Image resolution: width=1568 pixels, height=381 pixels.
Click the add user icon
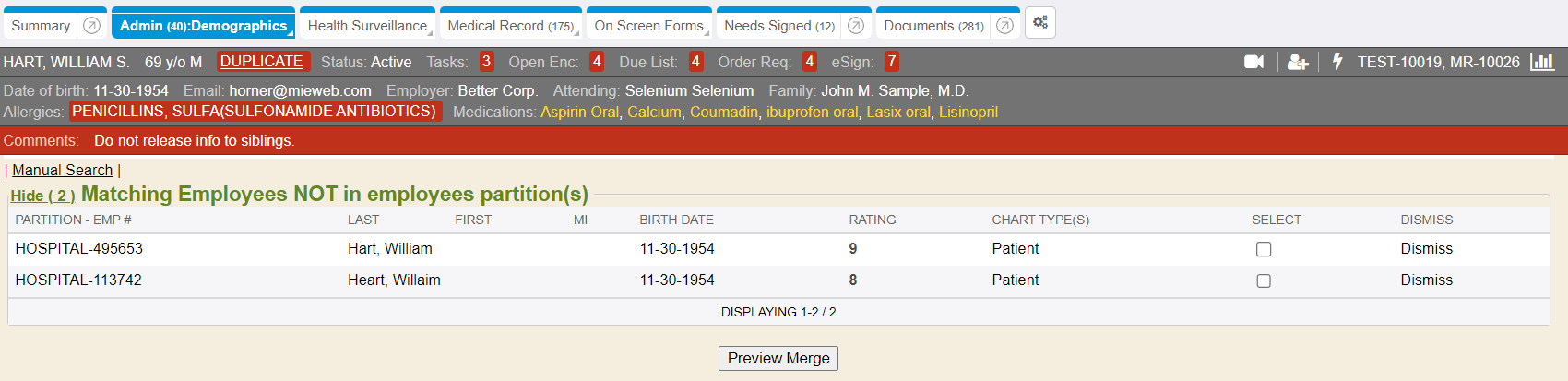pos(1297,62)
